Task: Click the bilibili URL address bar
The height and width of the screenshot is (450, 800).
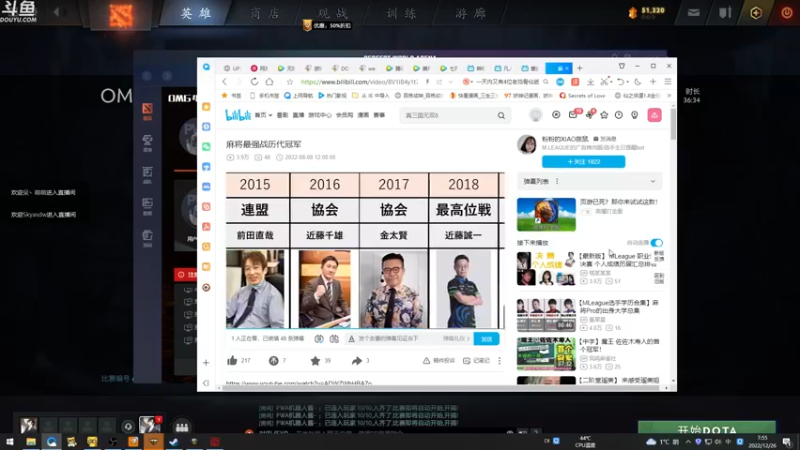Action: pos(360,82)
